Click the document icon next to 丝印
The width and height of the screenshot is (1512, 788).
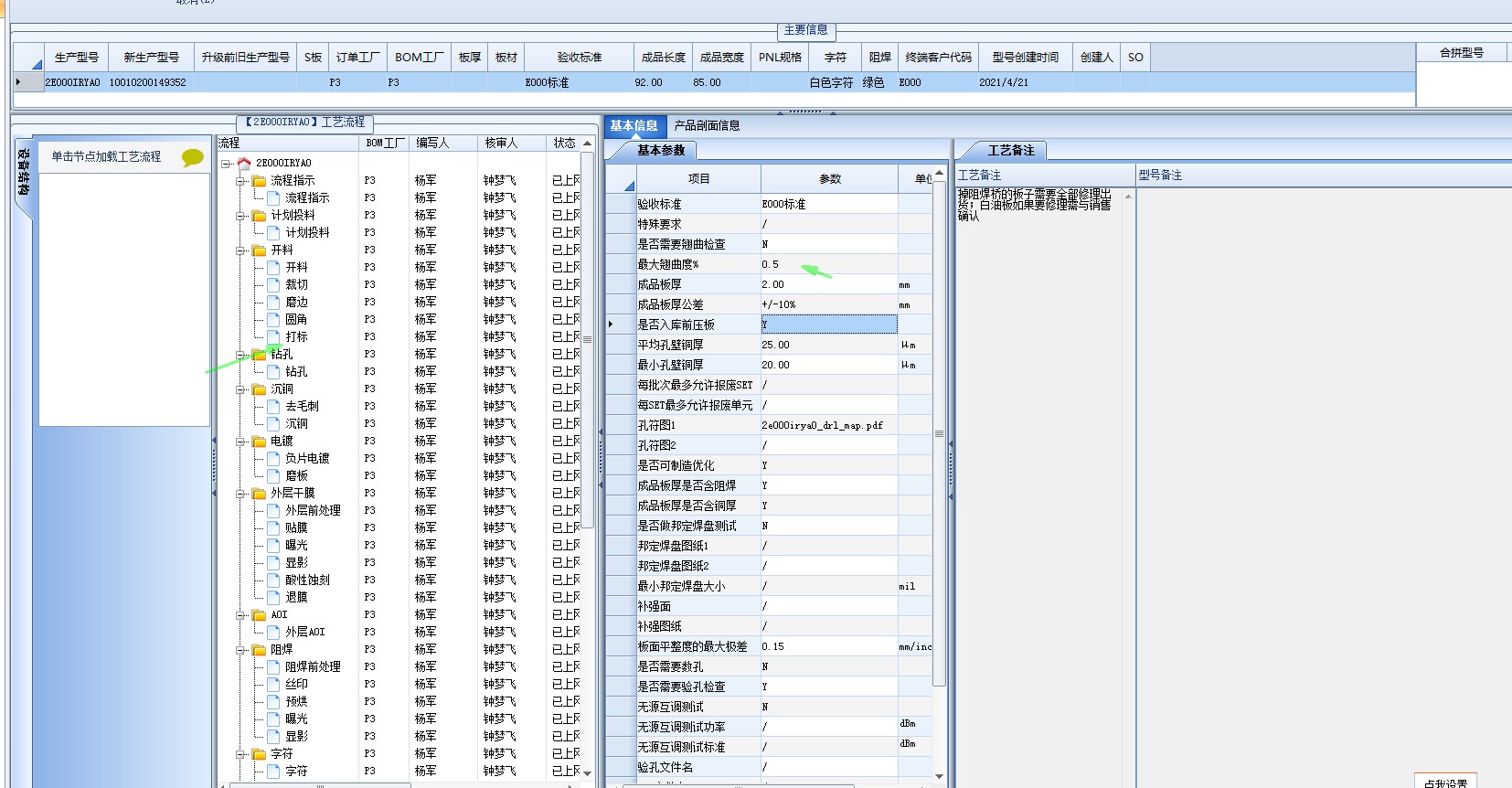click(273, 684)
